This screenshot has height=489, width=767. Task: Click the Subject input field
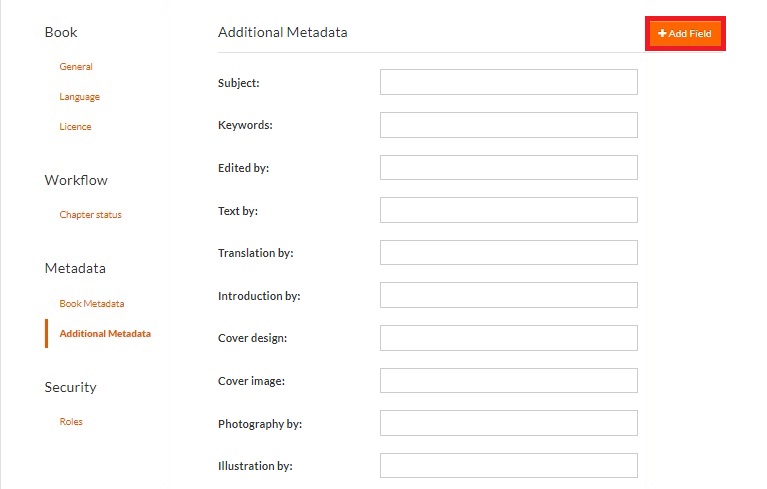[508, 82]
